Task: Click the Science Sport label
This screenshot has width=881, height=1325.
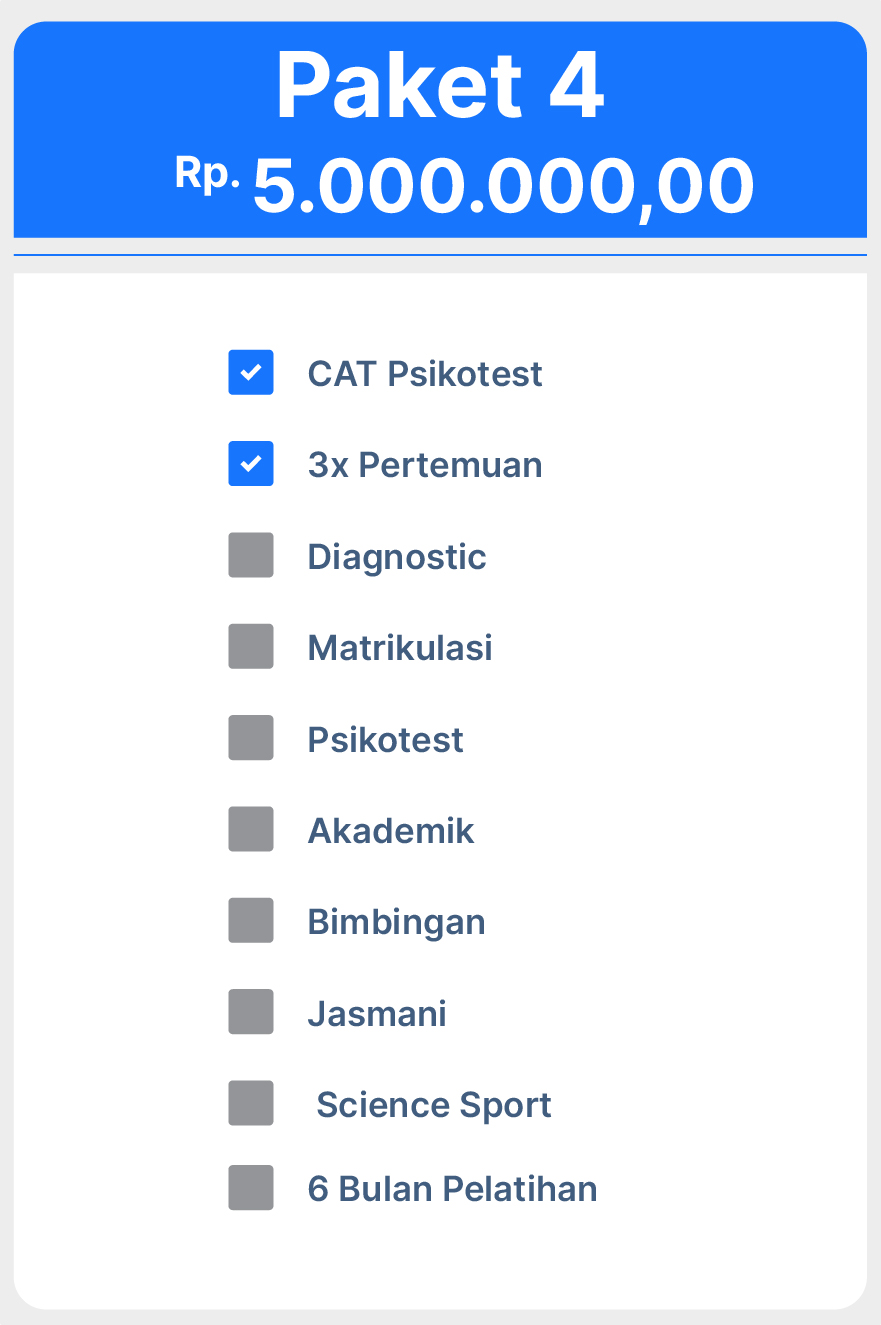Action: coord(434,1105)
